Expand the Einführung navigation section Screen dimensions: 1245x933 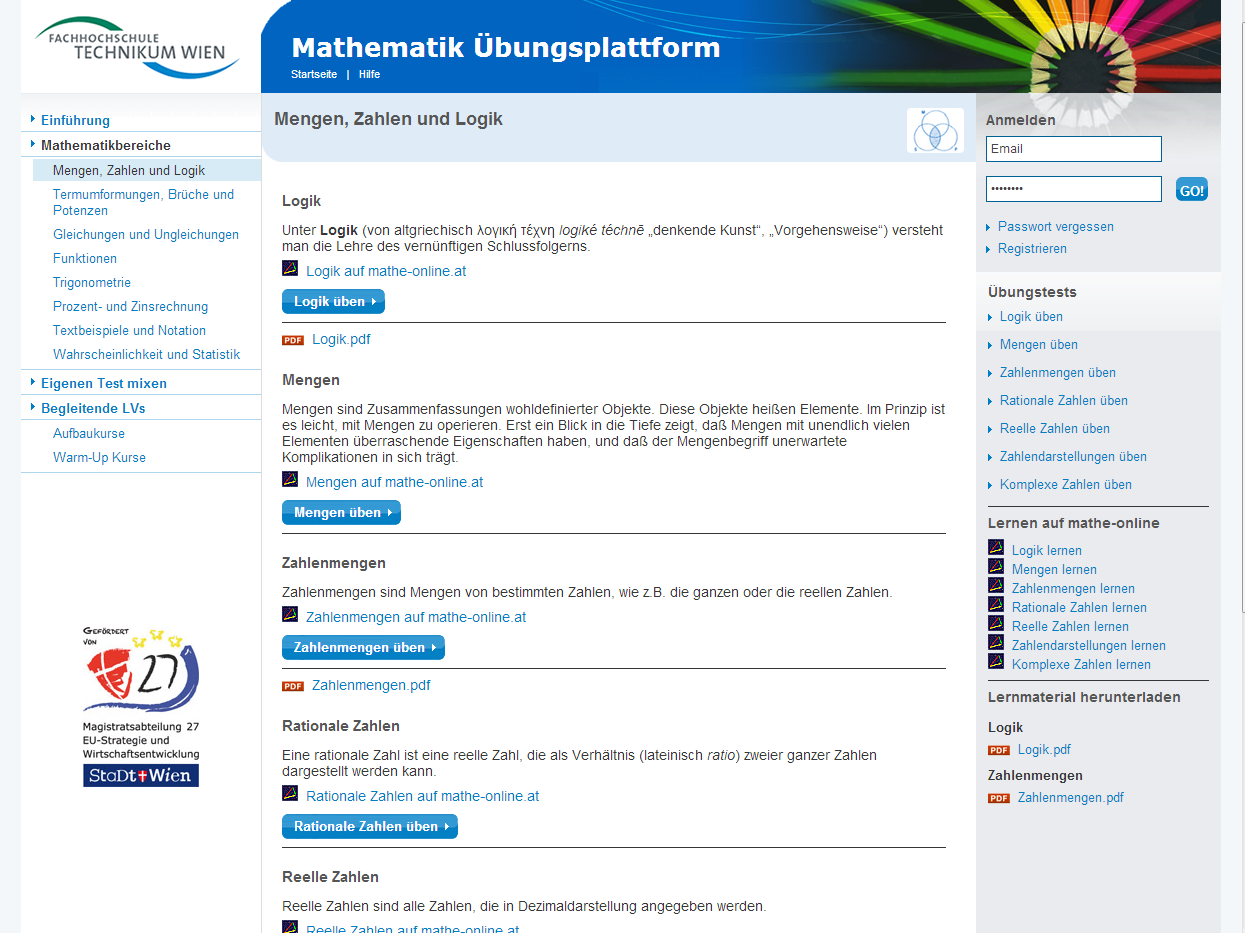point(75,120)
